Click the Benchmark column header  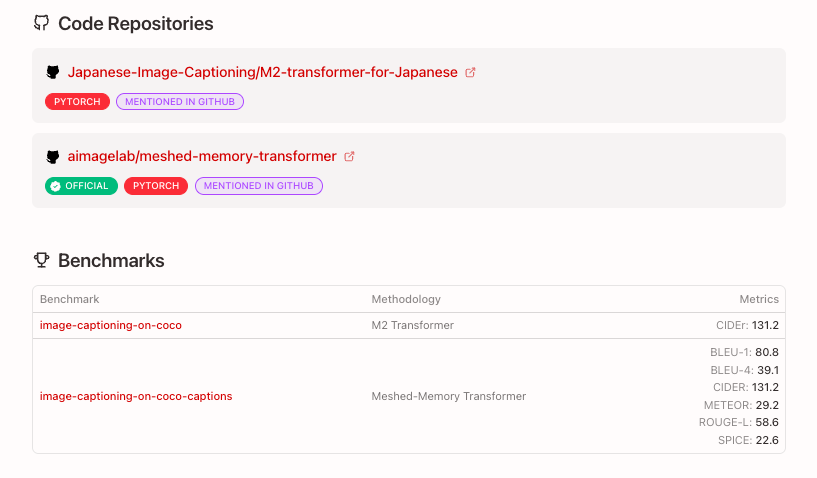[x=69, y=299]
